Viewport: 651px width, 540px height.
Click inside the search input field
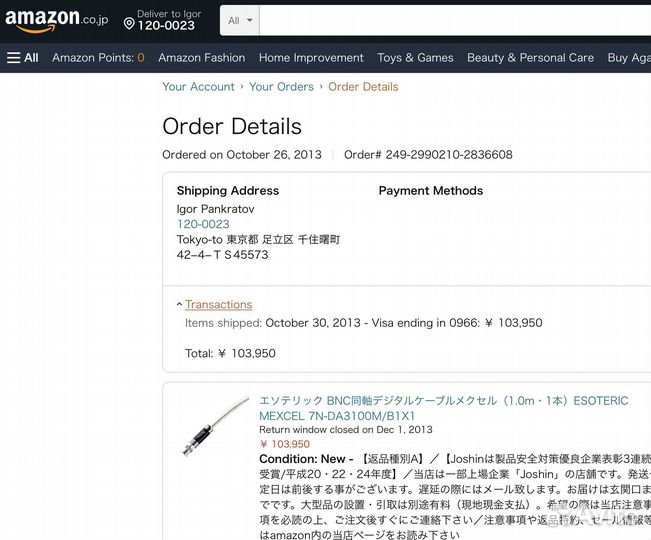[x=455, y=20]
